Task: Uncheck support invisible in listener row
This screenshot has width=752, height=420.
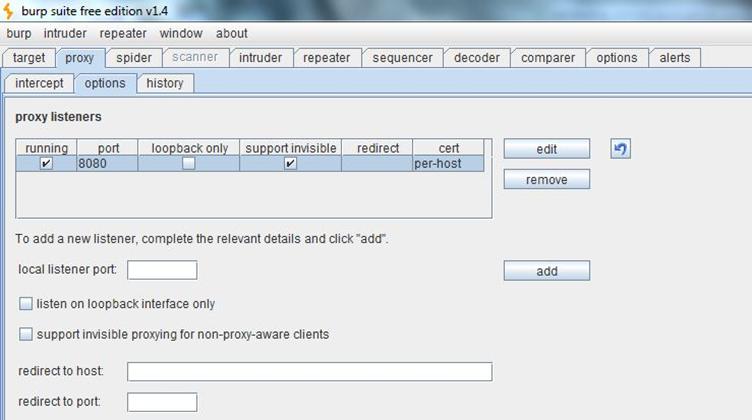Action: (x=290, y=163)
